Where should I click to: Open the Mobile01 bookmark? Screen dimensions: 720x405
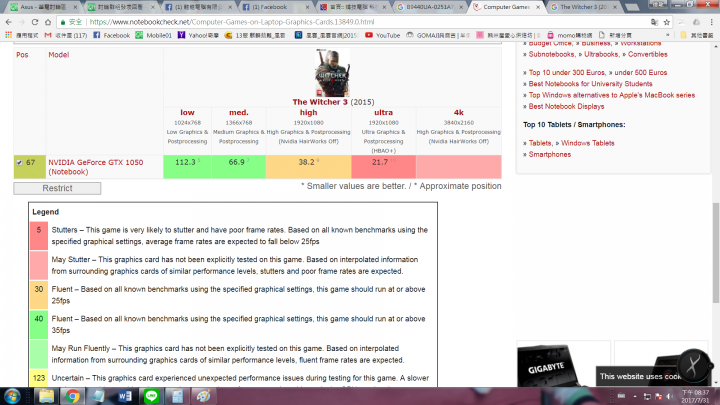[153, 35]
